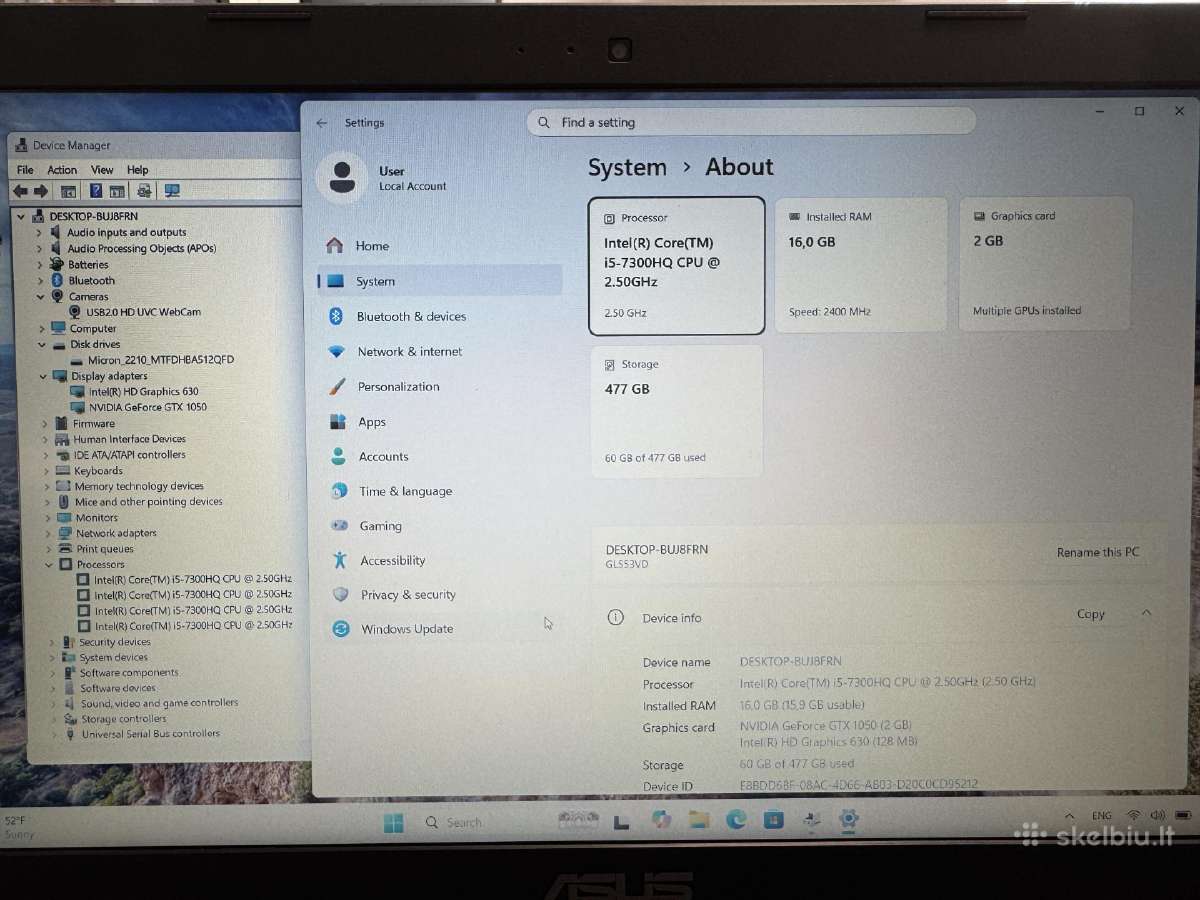Collapse the Processors node
1200x900 pixels.
pyautogui.click(x=49, y=564)
